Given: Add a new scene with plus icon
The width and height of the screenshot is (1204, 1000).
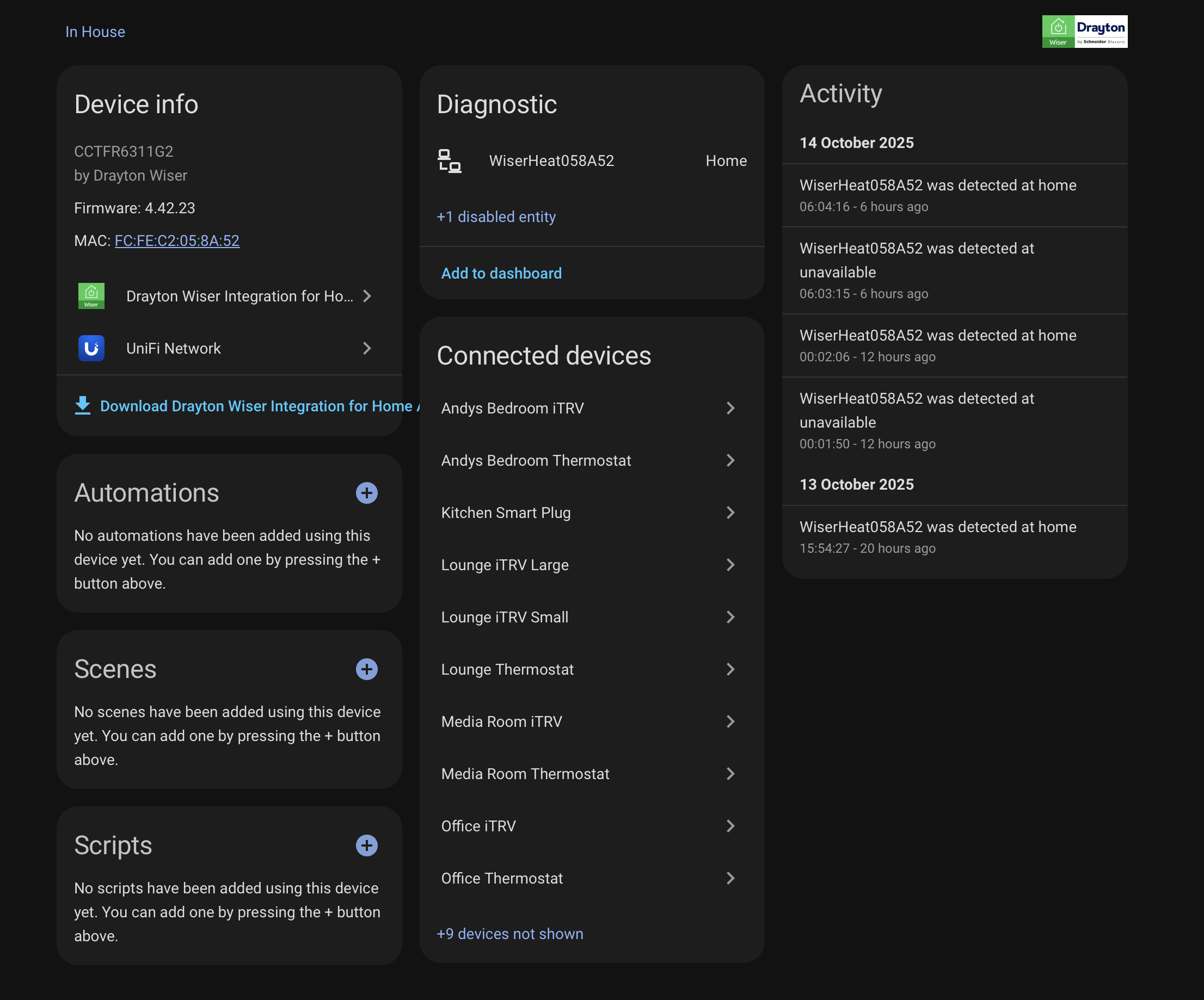Looking at the screenshot, I should pos(366,669).
